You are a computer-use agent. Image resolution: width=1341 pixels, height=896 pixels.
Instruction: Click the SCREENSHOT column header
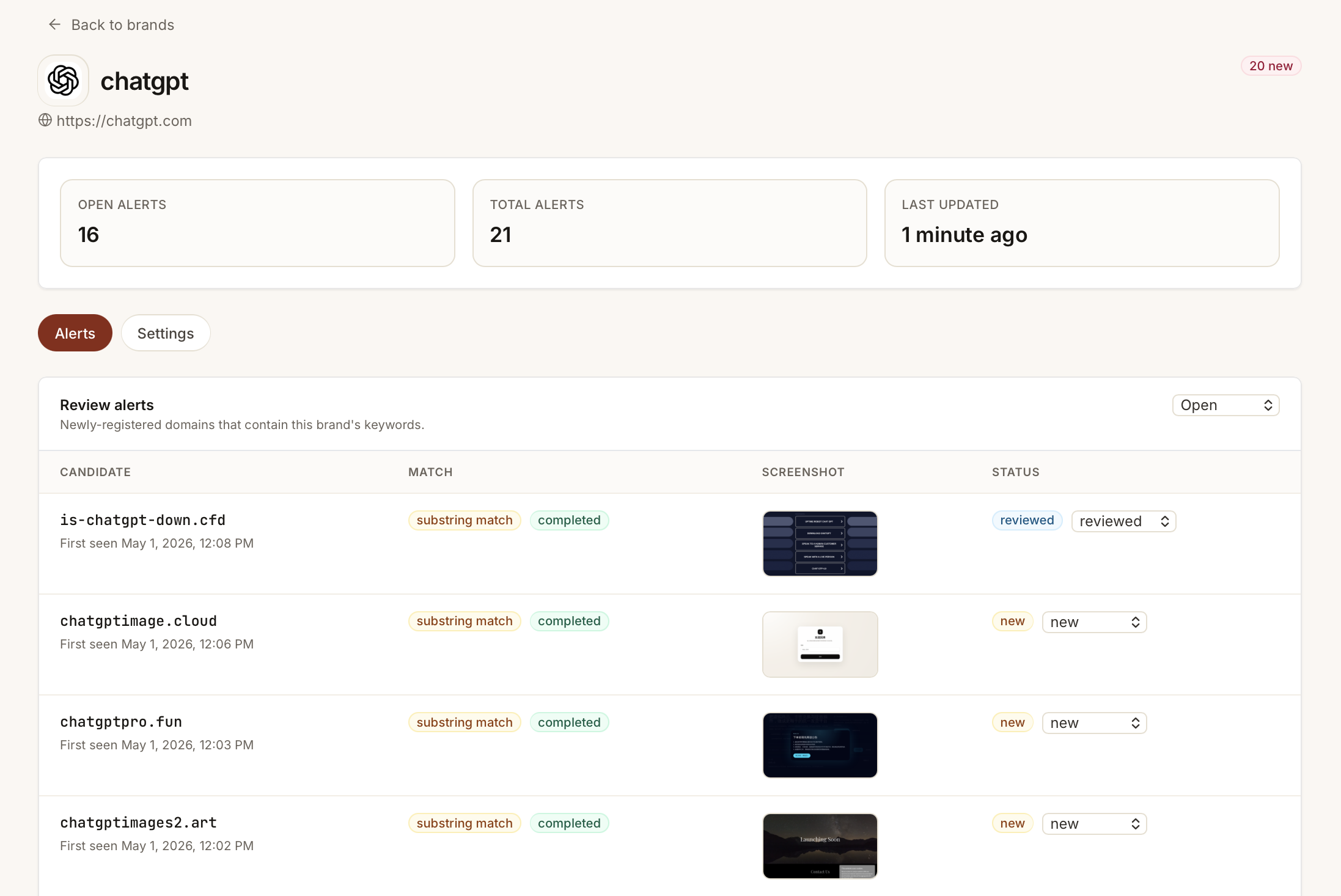pos(803,472)
